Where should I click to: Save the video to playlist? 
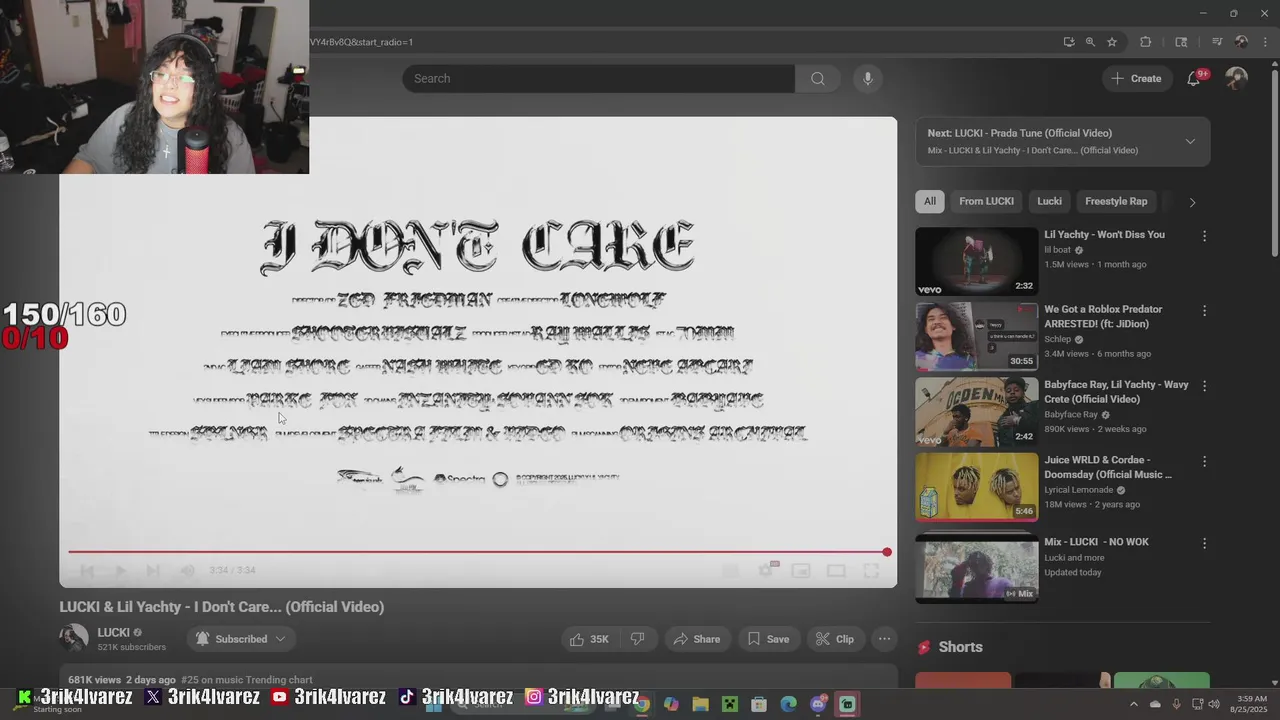point(768,639)
